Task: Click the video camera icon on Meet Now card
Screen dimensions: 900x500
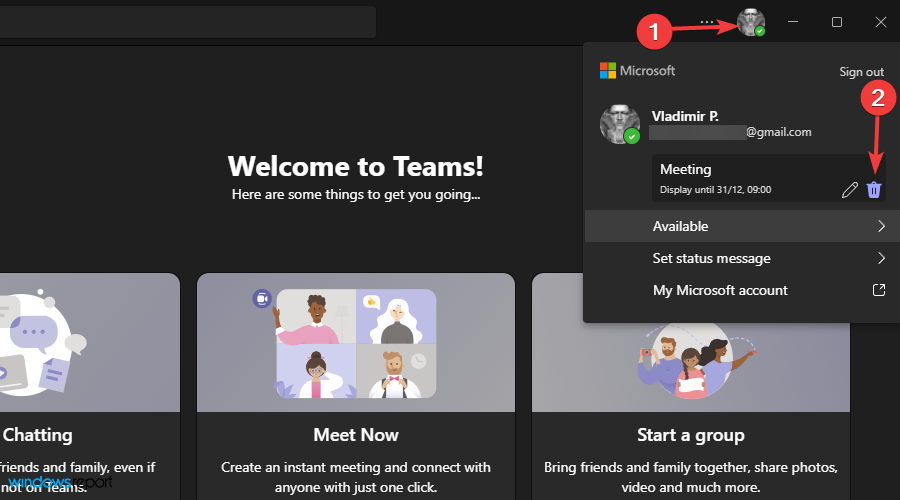Action: pyautogui.click(x=262, y=299)
